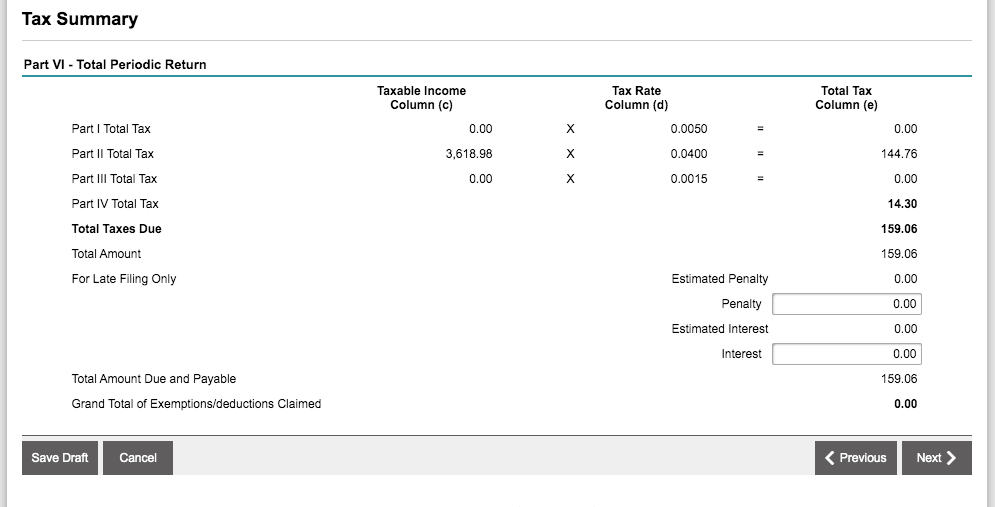The height and width of the screenshot is (507, 995).
Task: Click the 144.76 total tax value
Action: (x=899, y=154)
